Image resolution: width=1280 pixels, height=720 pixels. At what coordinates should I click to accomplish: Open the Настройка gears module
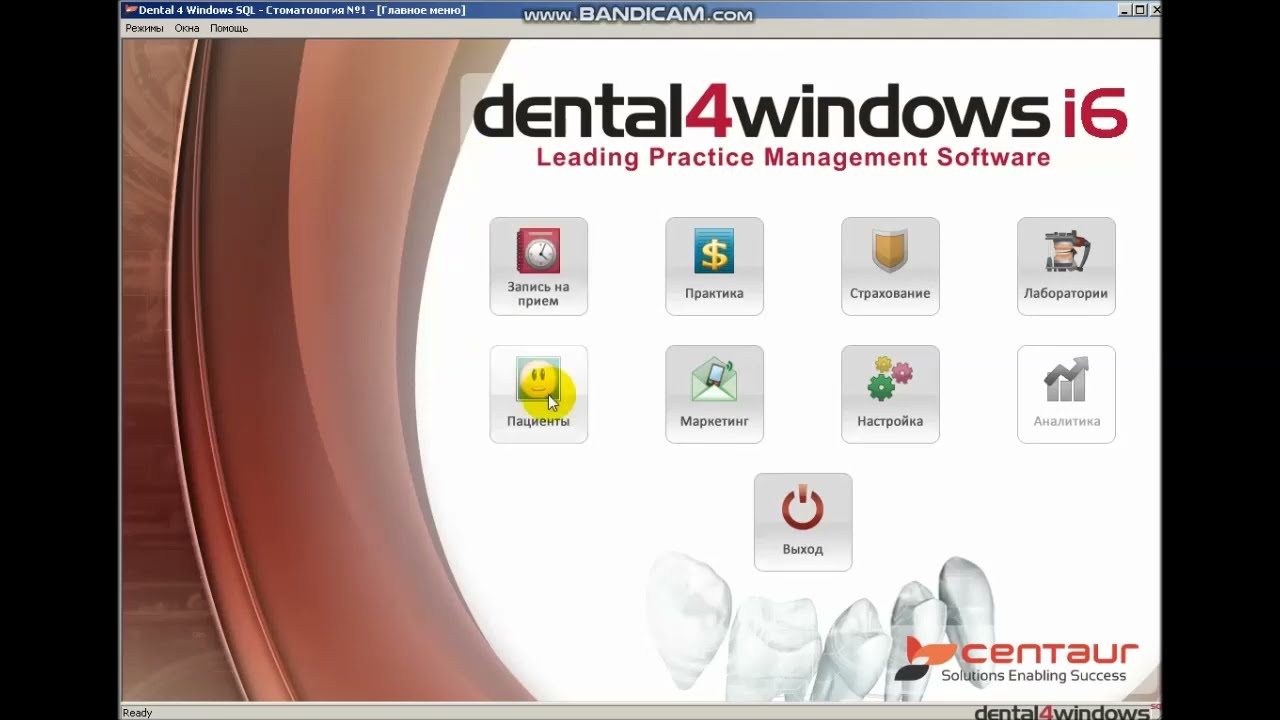[890, 394]
